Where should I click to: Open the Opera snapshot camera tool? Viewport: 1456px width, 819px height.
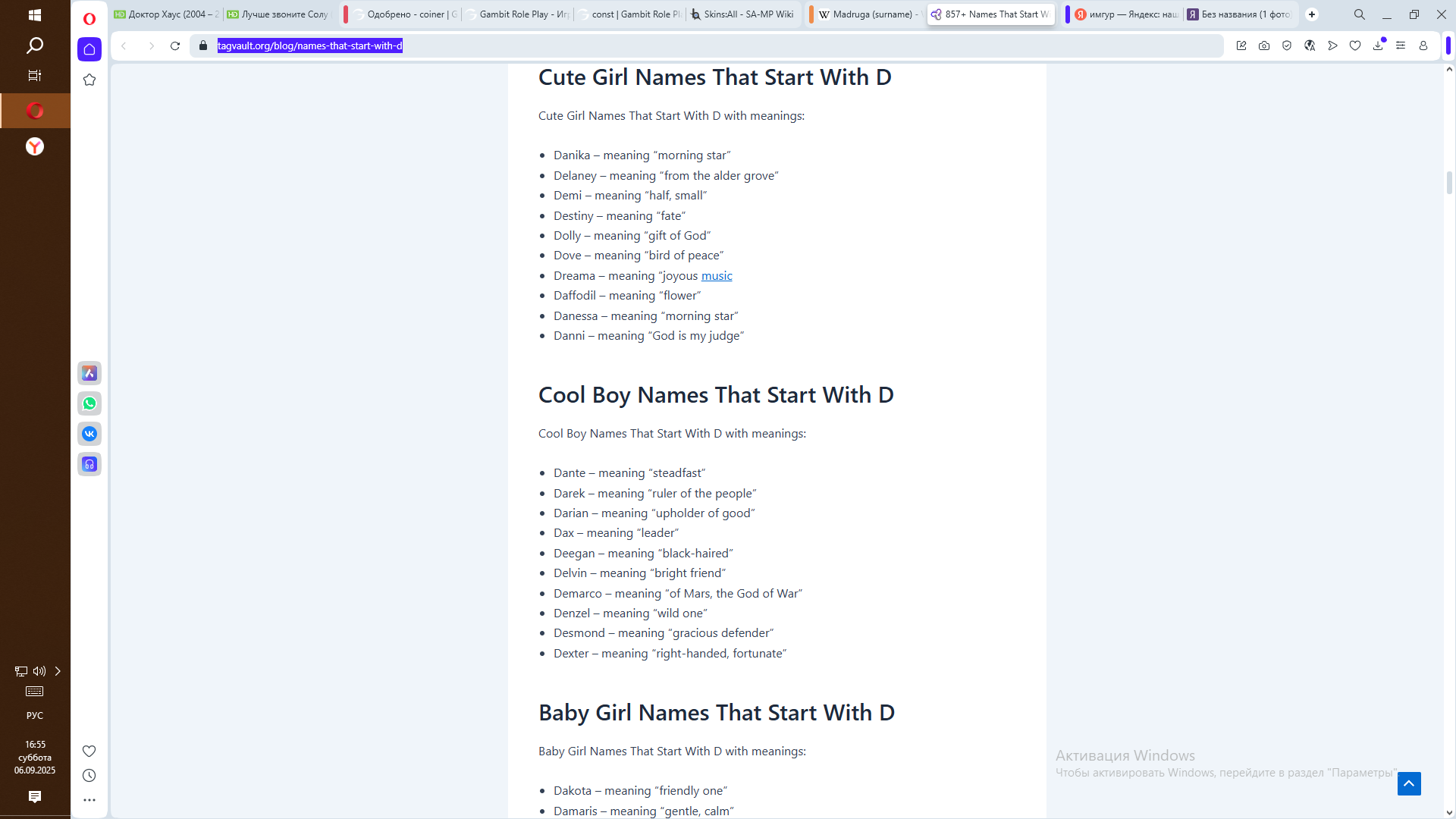[1264, 45]
